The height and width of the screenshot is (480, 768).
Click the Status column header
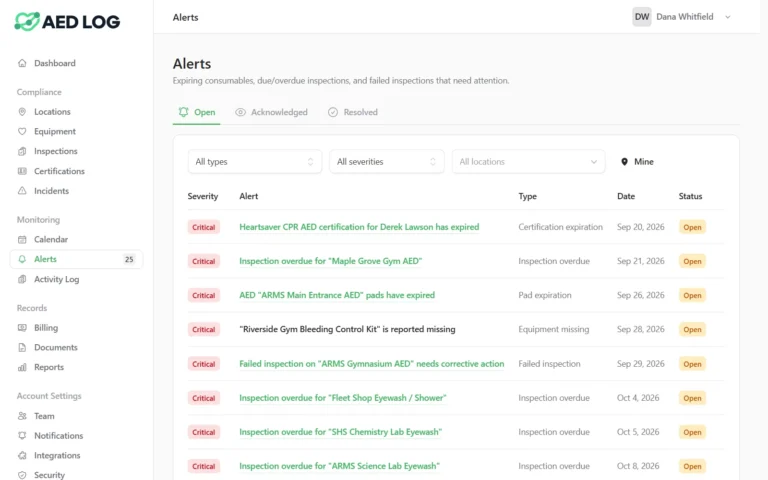tap(690, 196)
